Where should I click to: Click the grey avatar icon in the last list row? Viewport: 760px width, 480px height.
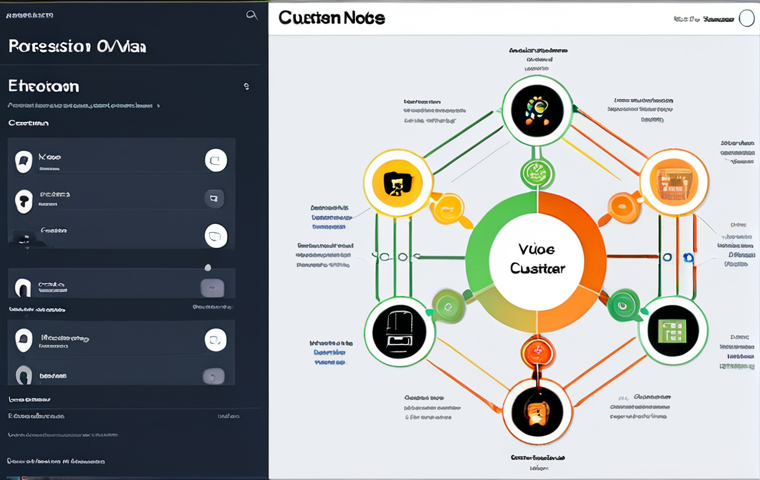[23, 376]
